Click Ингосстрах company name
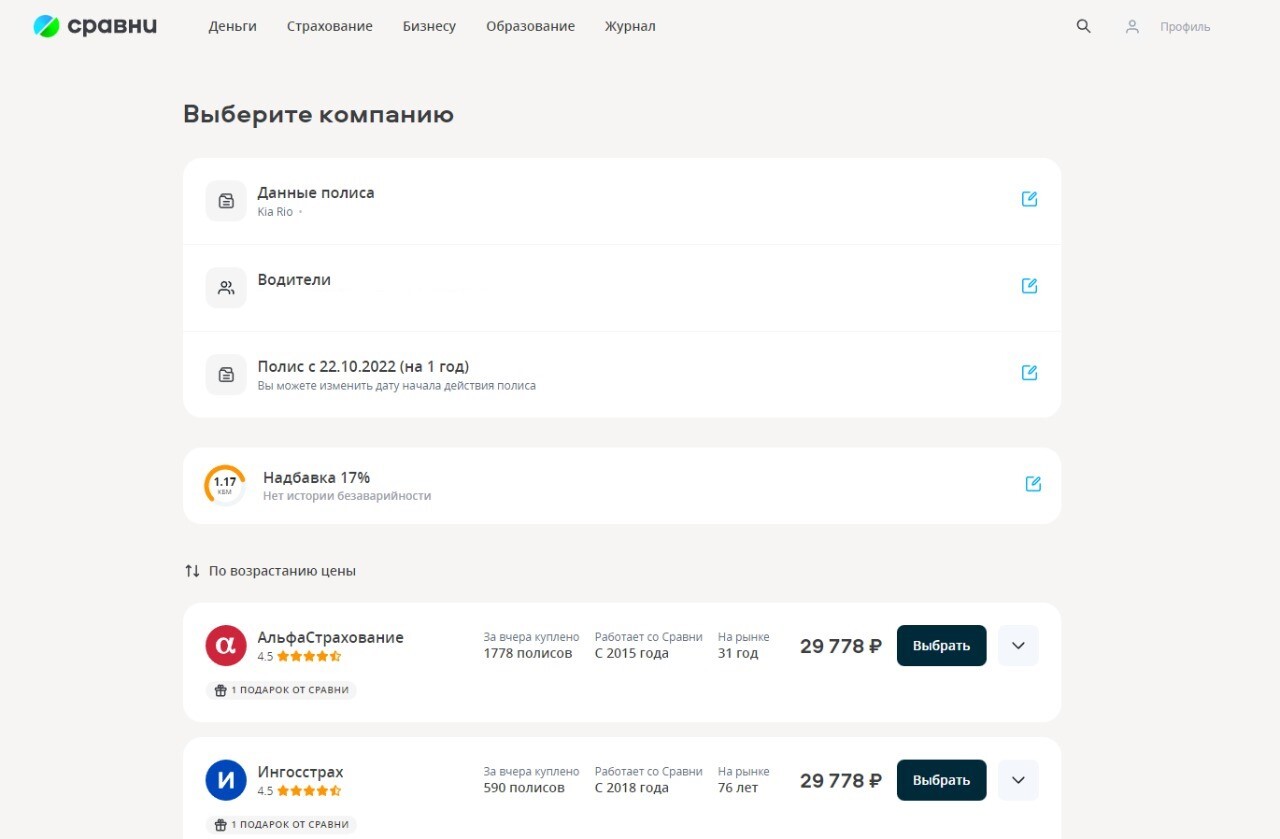The image size is (1280, 839). 300,773
